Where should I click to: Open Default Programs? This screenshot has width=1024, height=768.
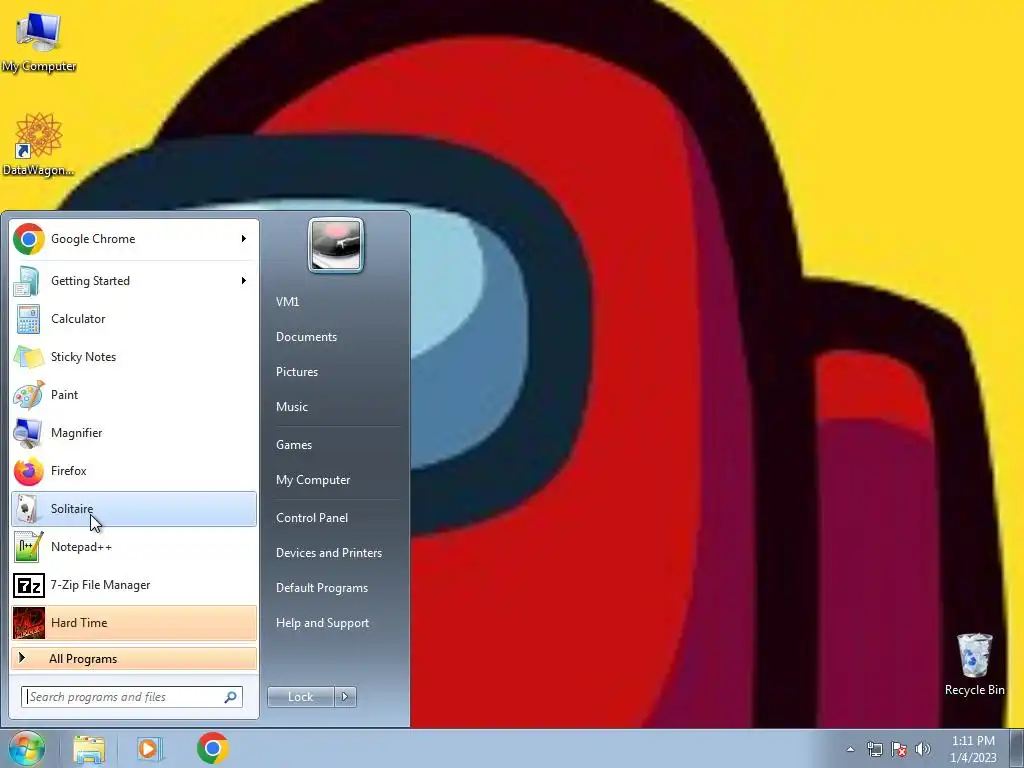point(322,588)
